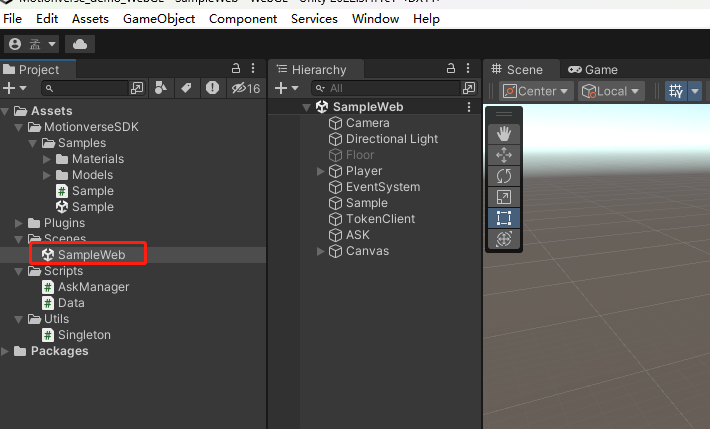Viewport: 710px width, 429px height.
Task: Select the Rotate tool
Action: (x=504, y=176)
